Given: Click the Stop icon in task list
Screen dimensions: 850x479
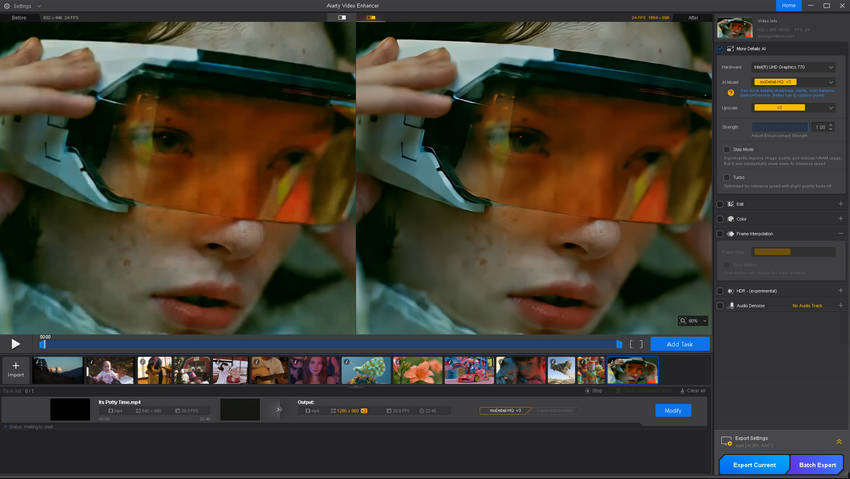Looking at the screenshot, I should point(588,391).
